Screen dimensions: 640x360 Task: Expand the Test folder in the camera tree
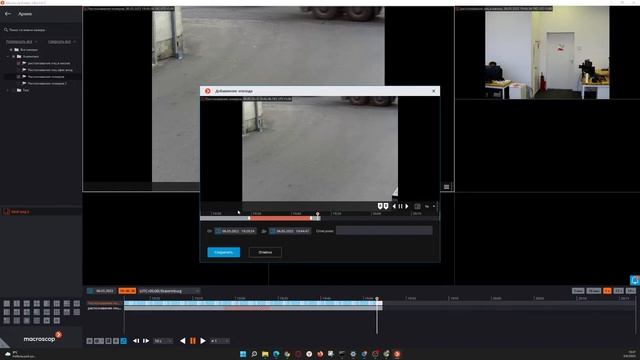click(x=8, y=90)
